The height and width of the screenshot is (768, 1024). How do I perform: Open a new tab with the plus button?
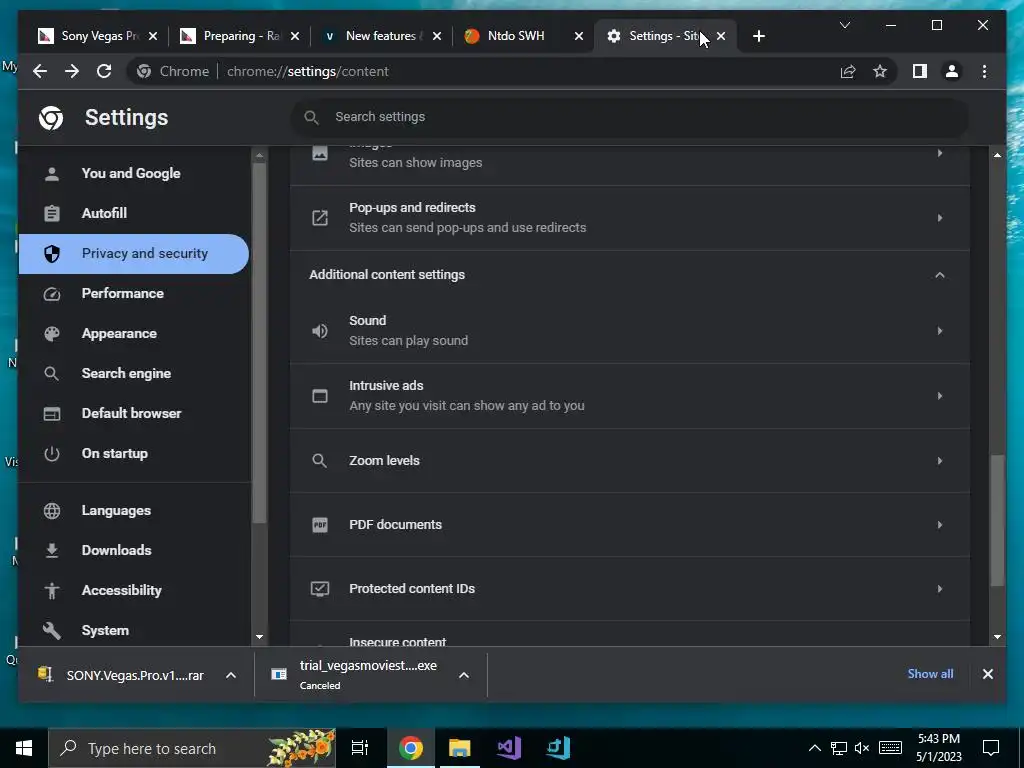pyautogui.click(x=758, y=36)
